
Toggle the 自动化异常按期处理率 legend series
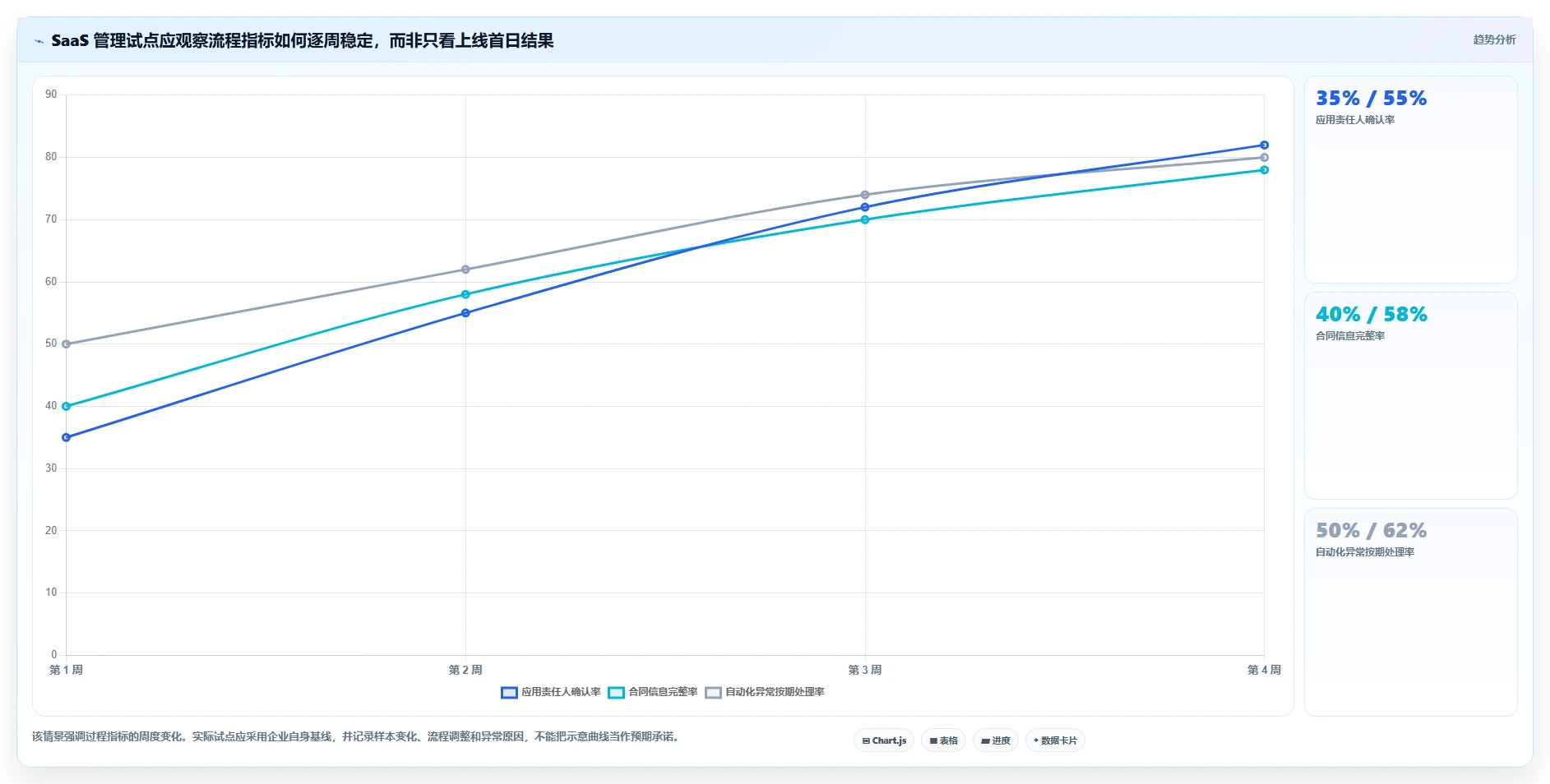point(765,692)
